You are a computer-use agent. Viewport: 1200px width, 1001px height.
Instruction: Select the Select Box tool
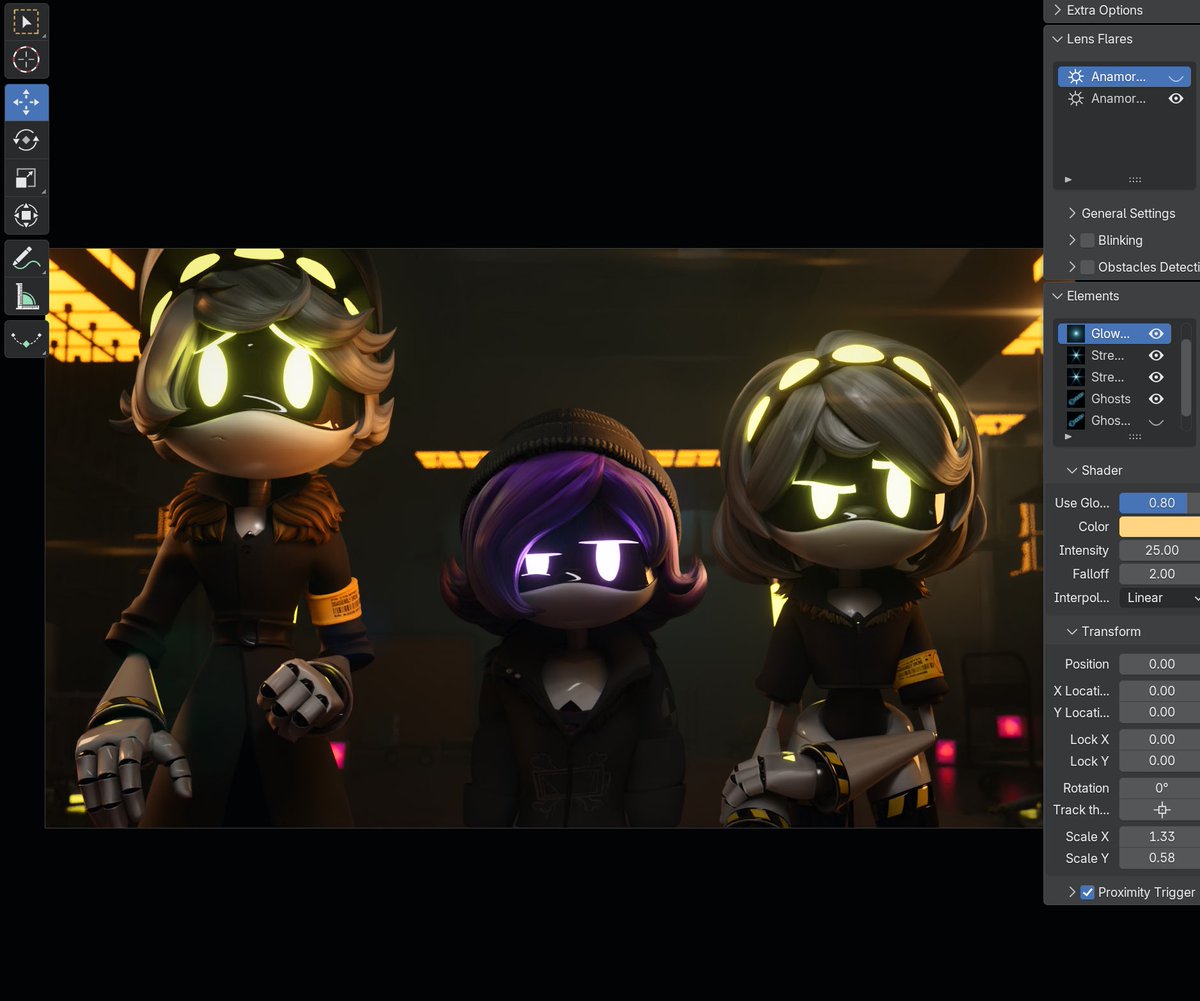(x=26, y=22)
